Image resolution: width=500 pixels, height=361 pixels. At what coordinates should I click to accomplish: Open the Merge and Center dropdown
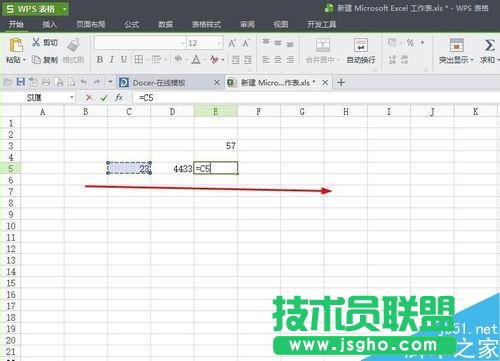click(x=338, y=60)
